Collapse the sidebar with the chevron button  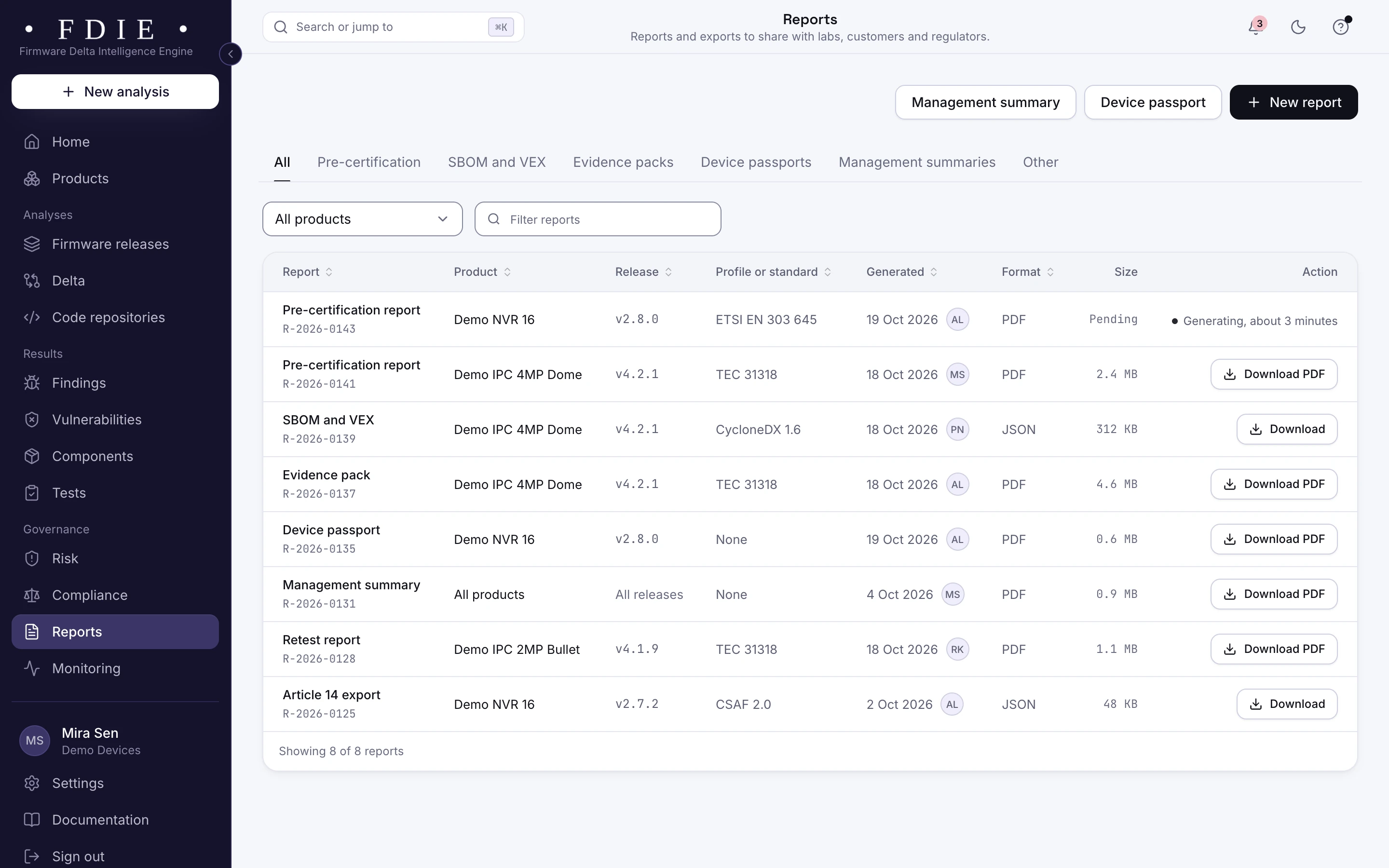[x=230, y=54]
